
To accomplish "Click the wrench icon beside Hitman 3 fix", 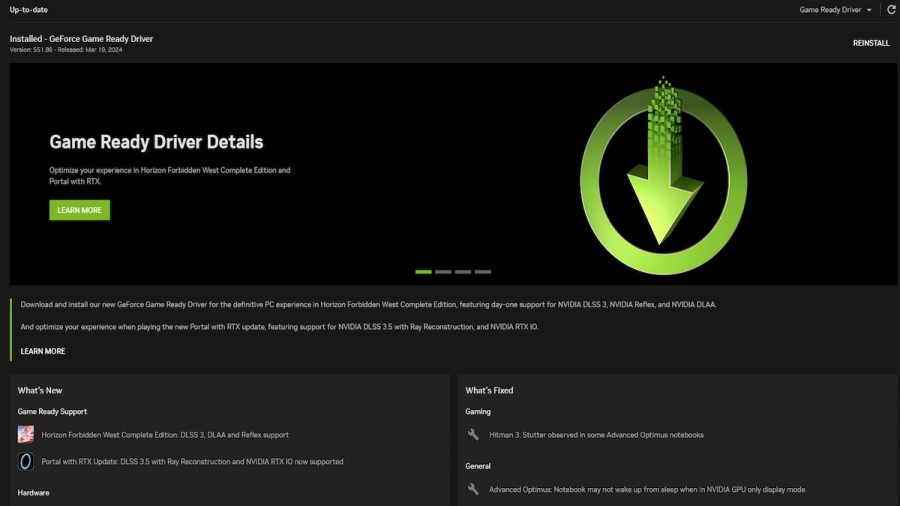I will [474, 435].
